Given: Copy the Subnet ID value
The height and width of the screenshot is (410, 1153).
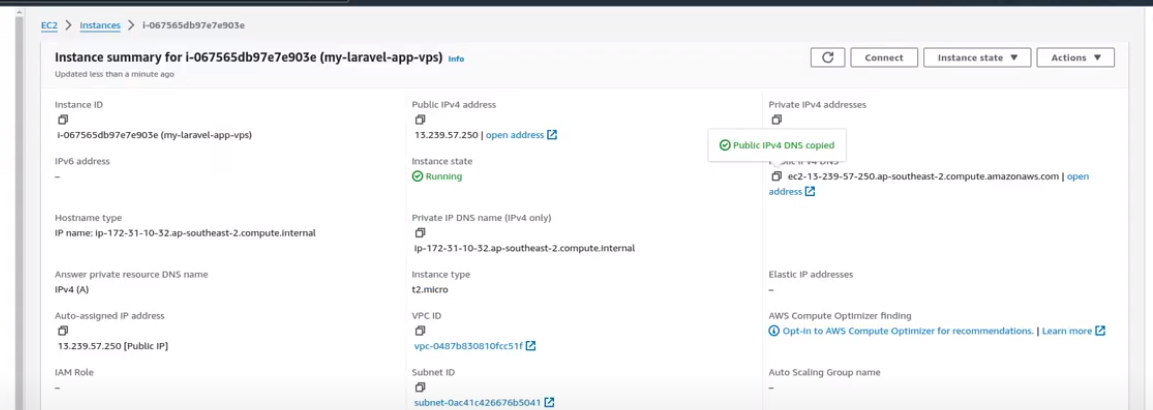Looking at the screenshot, I should 420,387.
